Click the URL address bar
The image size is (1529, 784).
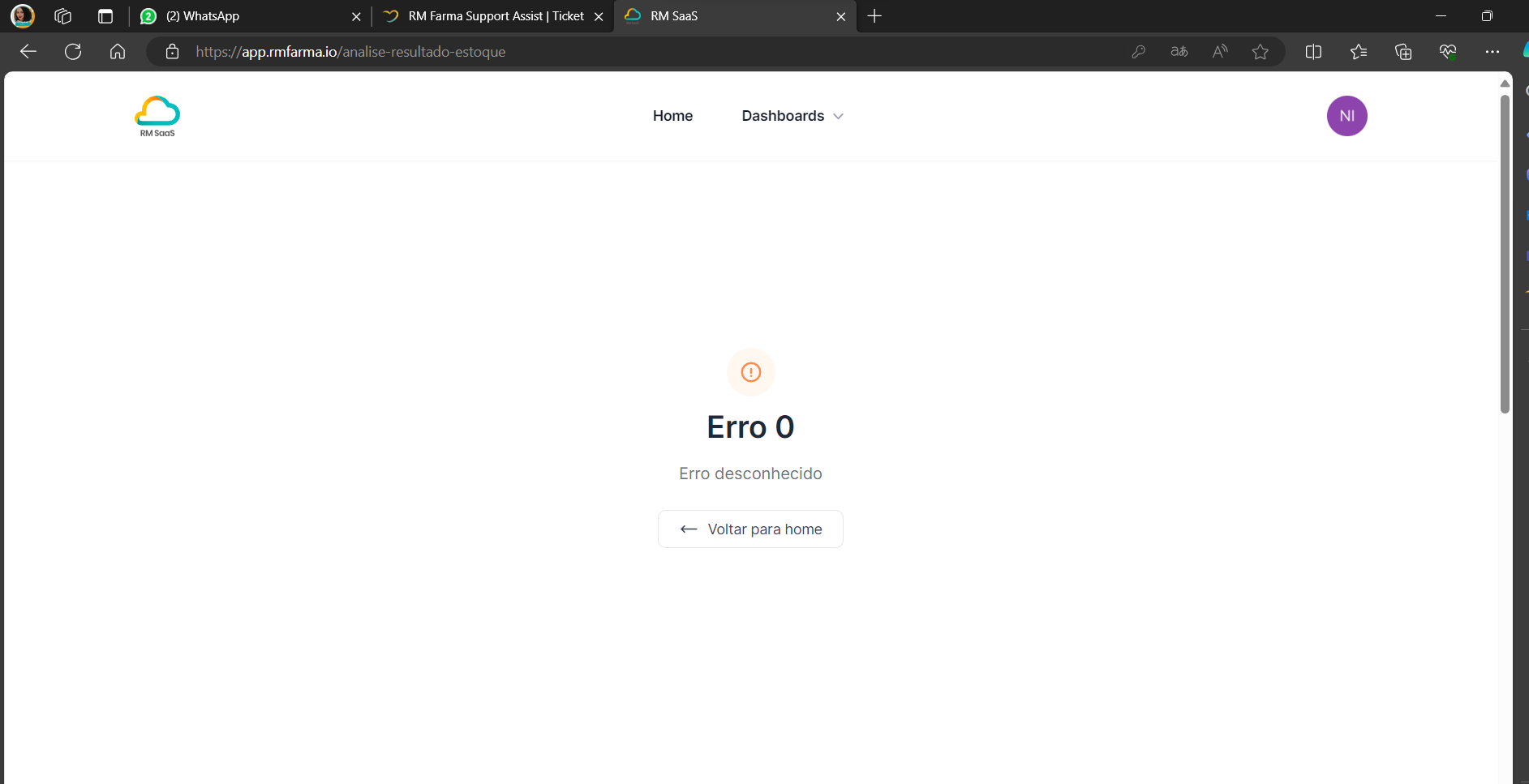pos(649,52)
